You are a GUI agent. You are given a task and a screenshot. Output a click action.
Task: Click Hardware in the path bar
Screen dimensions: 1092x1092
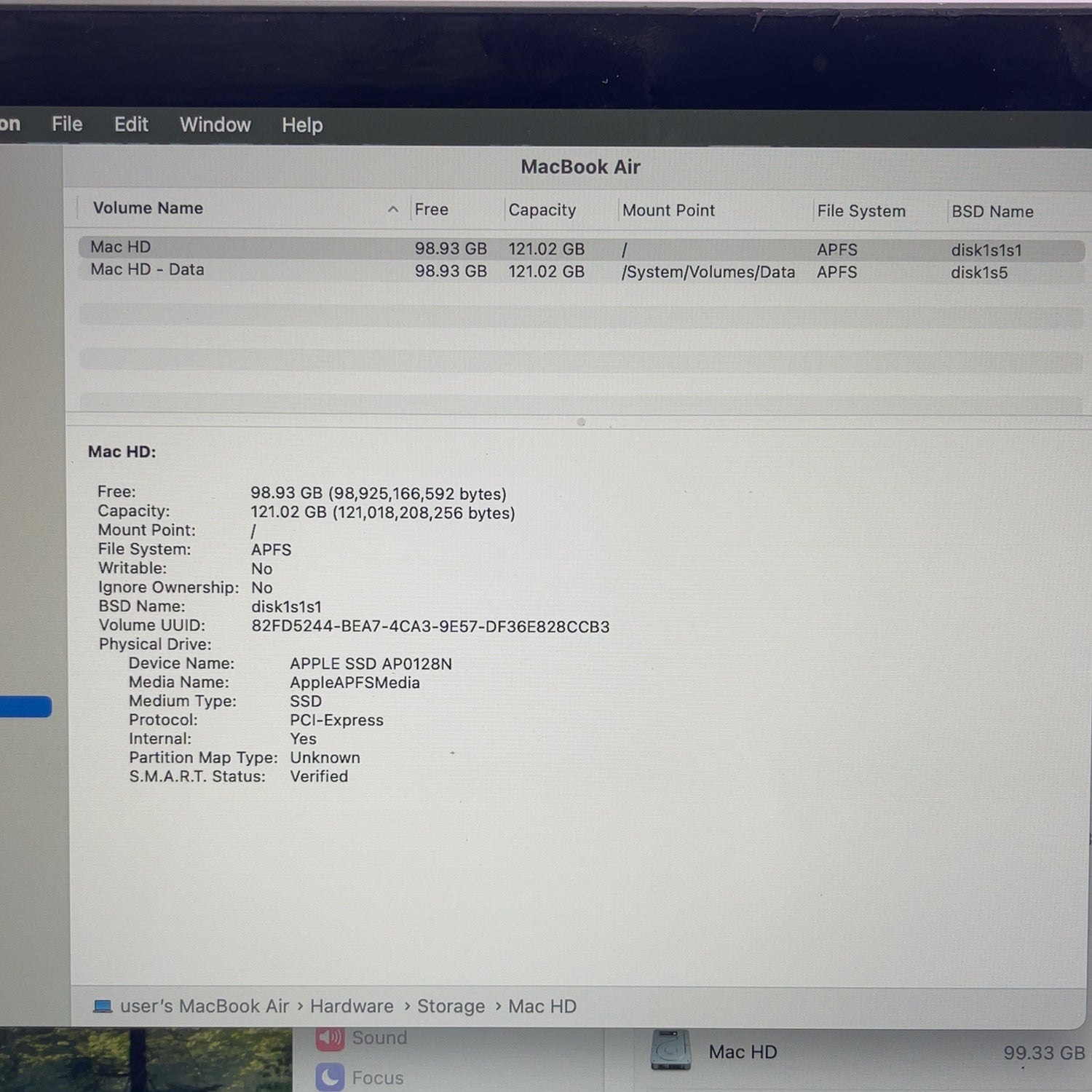[x=352, y=1006]
